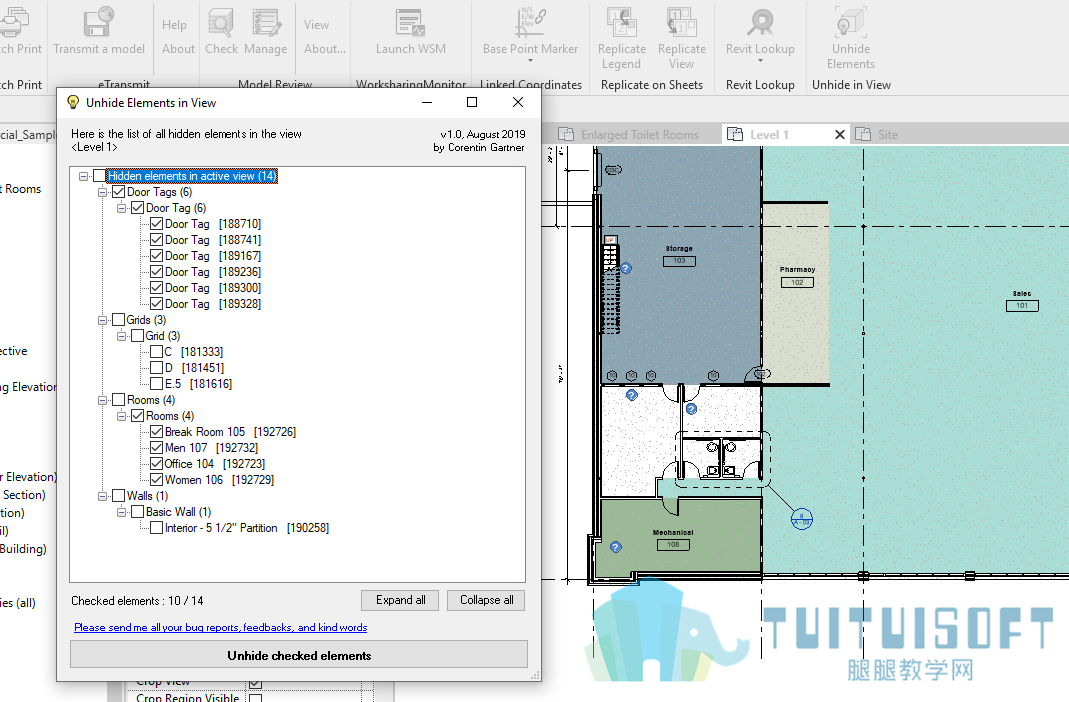1069x702 pixels.
Task: Check the grid E.5 [181616] checkbox
Action: tap(156, 384)
